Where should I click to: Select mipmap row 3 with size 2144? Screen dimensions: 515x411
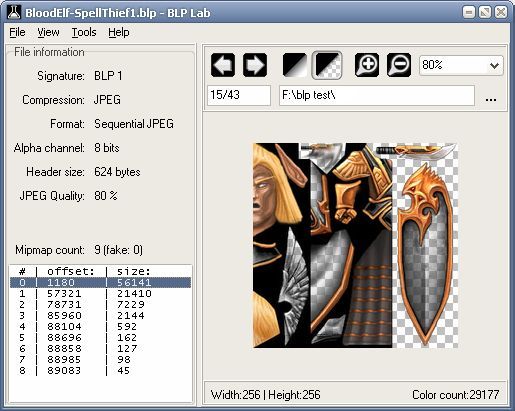point(100,315)
